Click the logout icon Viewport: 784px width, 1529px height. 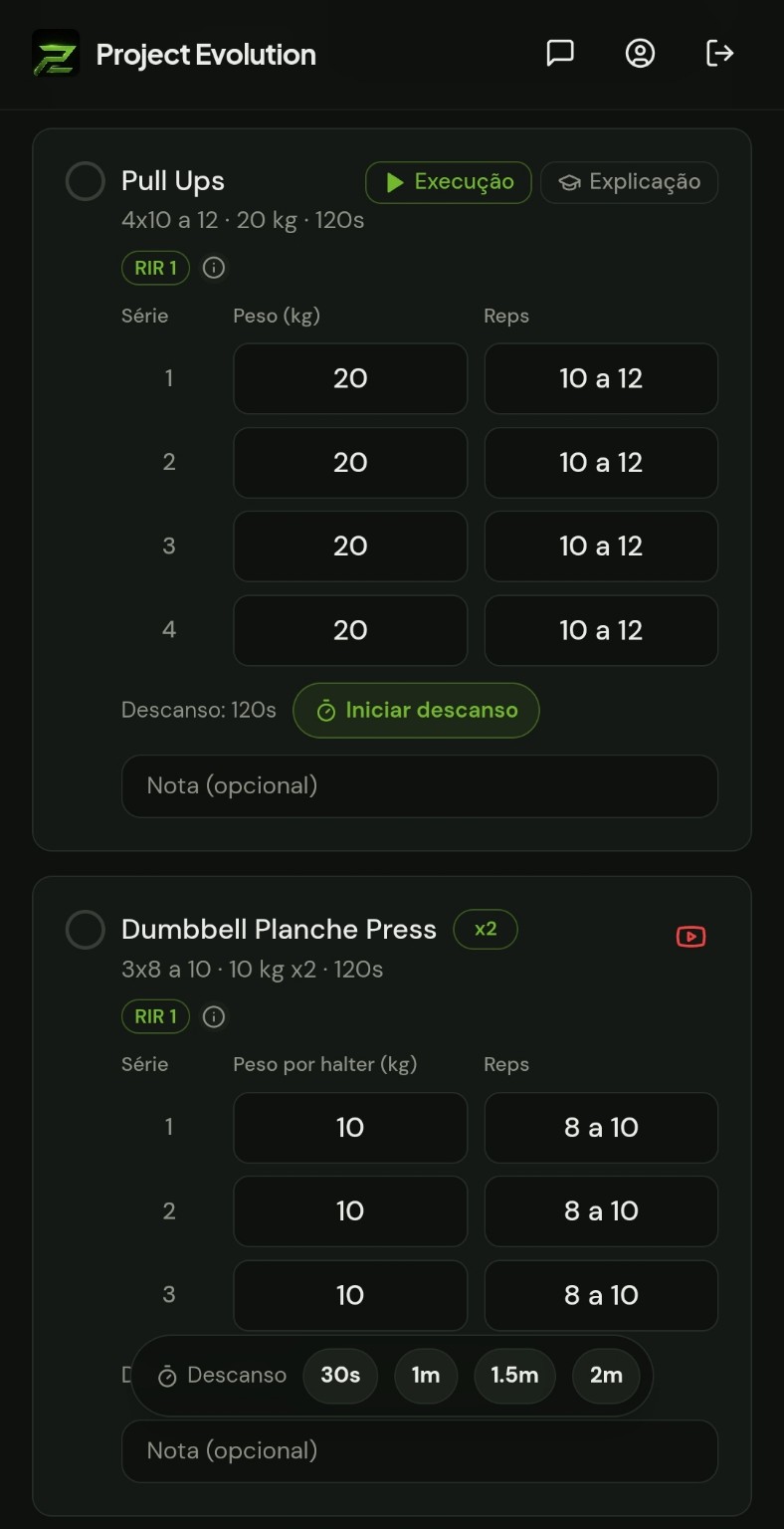[719, 53]
